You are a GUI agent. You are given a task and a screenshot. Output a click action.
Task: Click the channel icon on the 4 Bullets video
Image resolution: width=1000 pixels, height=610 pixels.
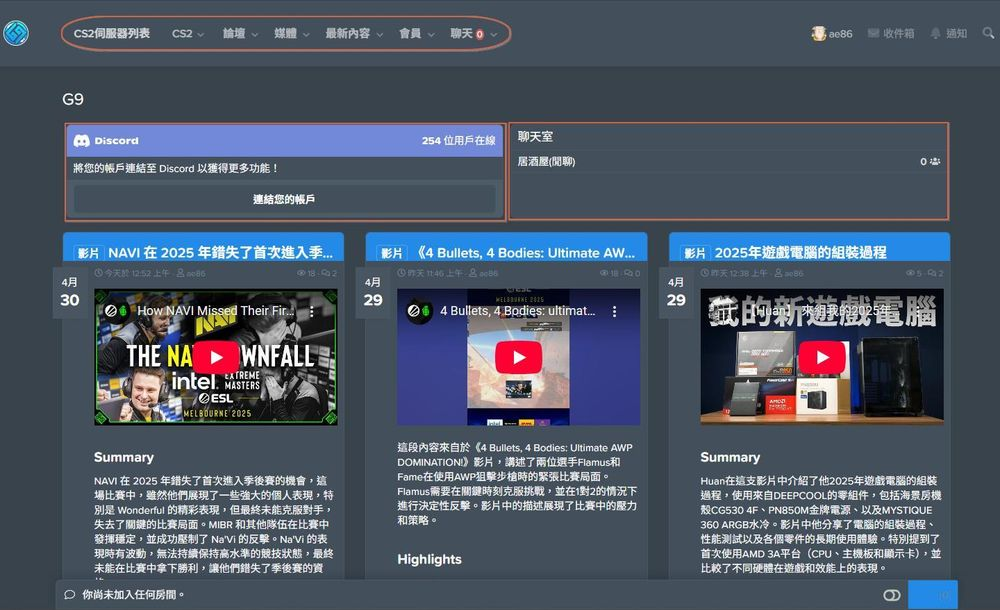(420, 311)
